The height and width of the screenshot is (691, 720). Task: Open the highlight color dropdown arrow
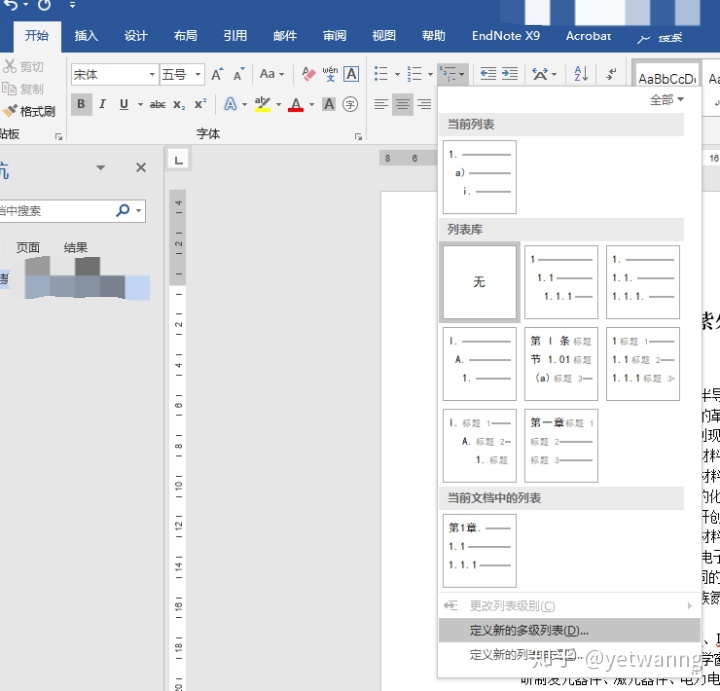click(x=278, y=105)
